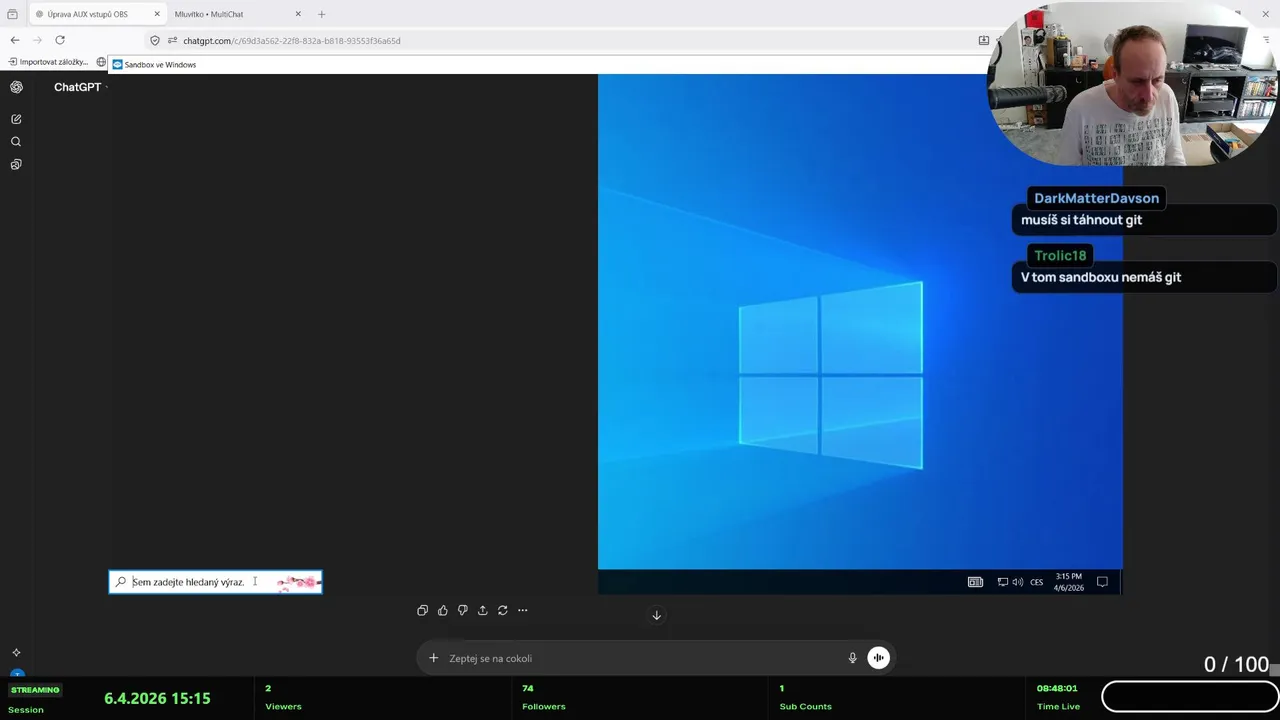Jump to bottom with down arrow button

[x=656, y=615]
